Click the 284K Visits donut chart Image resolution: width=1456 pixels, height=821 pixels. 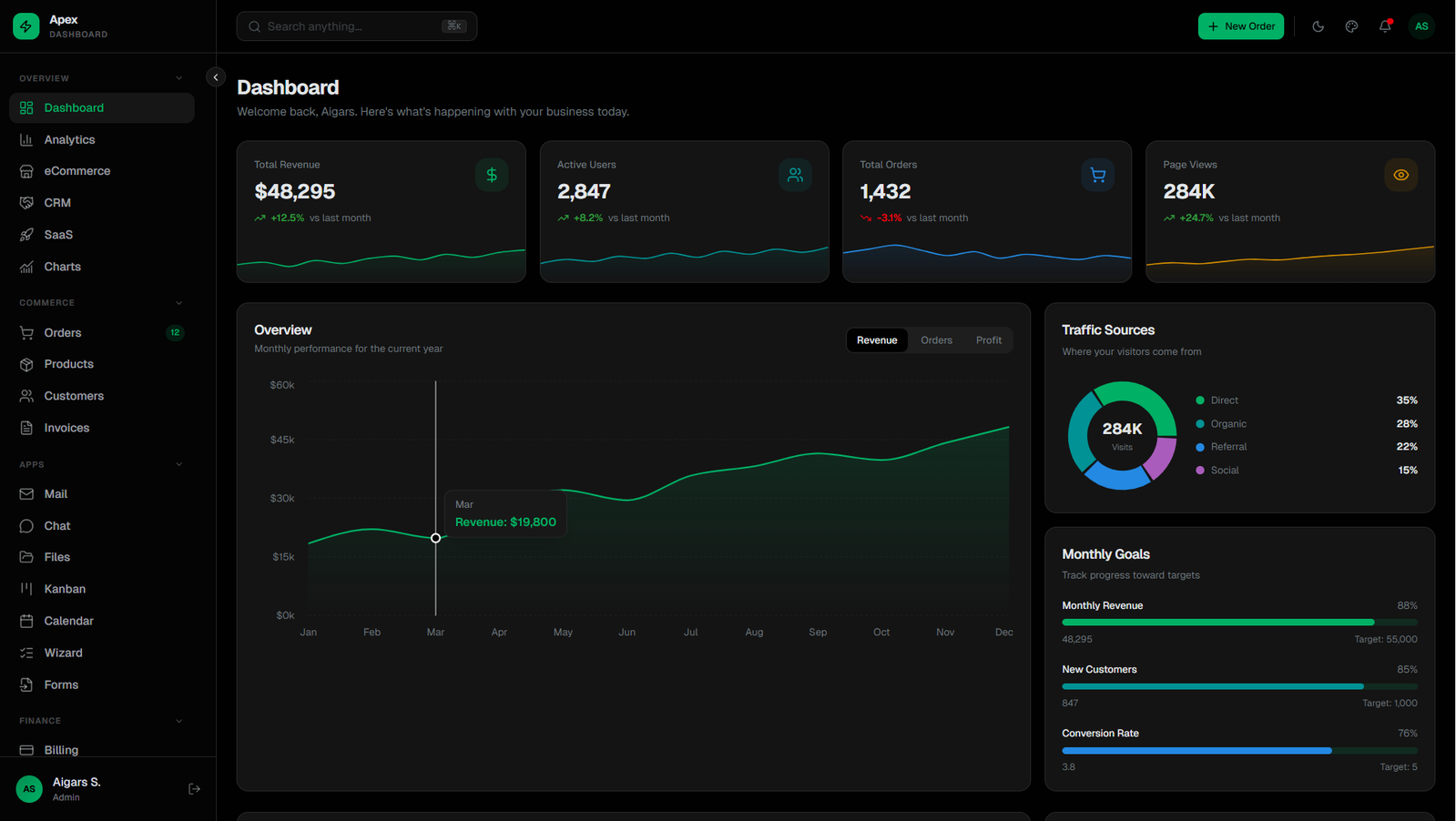[1122, 435]
